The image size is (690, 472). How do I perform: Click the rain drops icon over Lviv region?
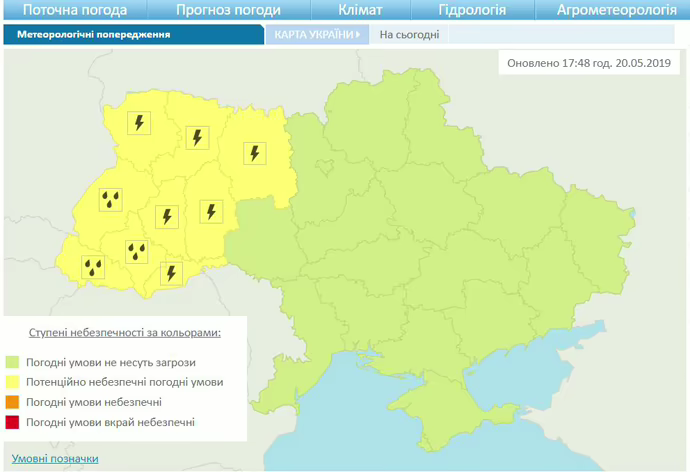(111, 198)
